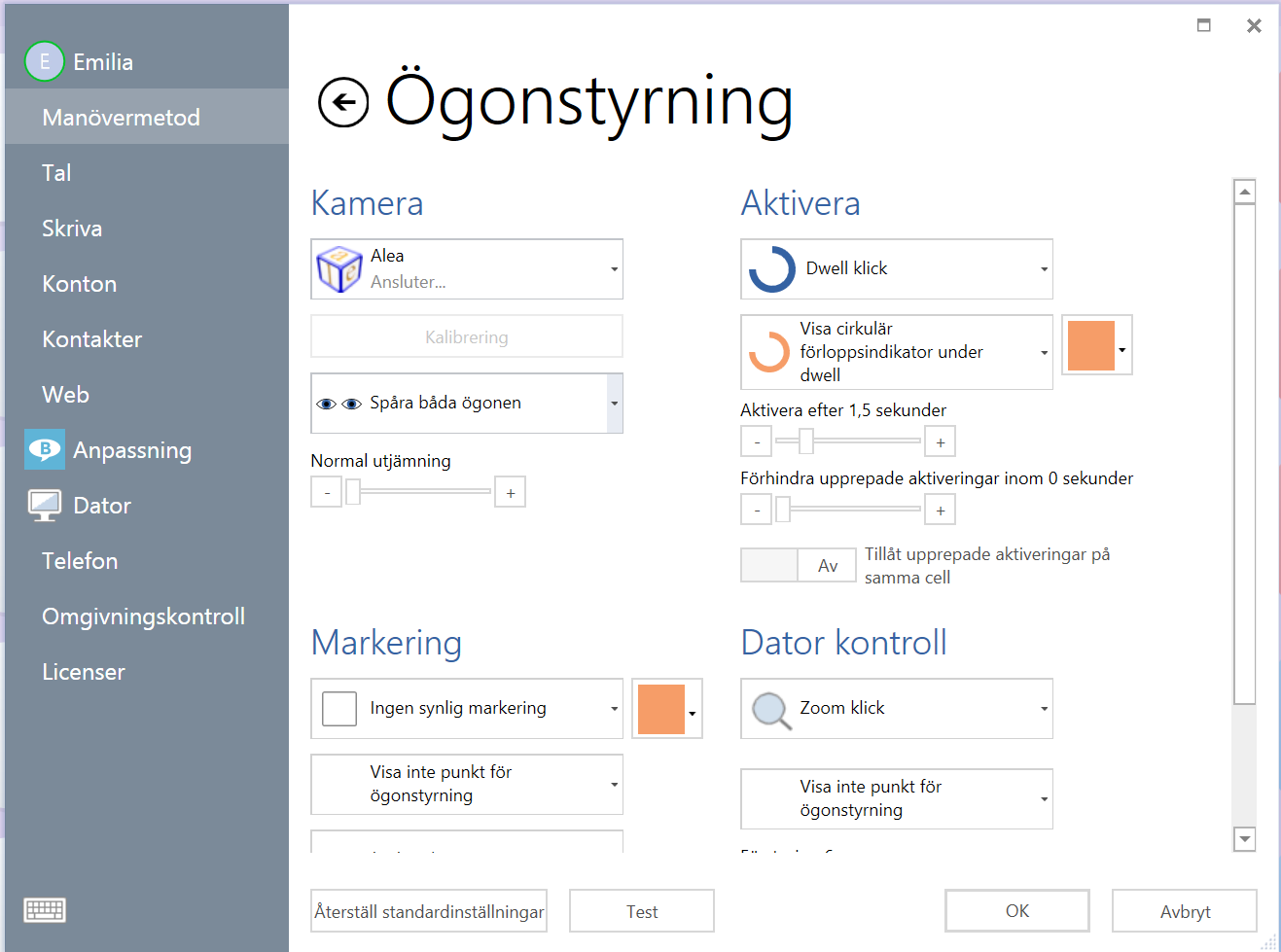The width and height of the screenshot is (1281, 952).
Task: Open the Tal sidebar section
Action: pos(147,172)
